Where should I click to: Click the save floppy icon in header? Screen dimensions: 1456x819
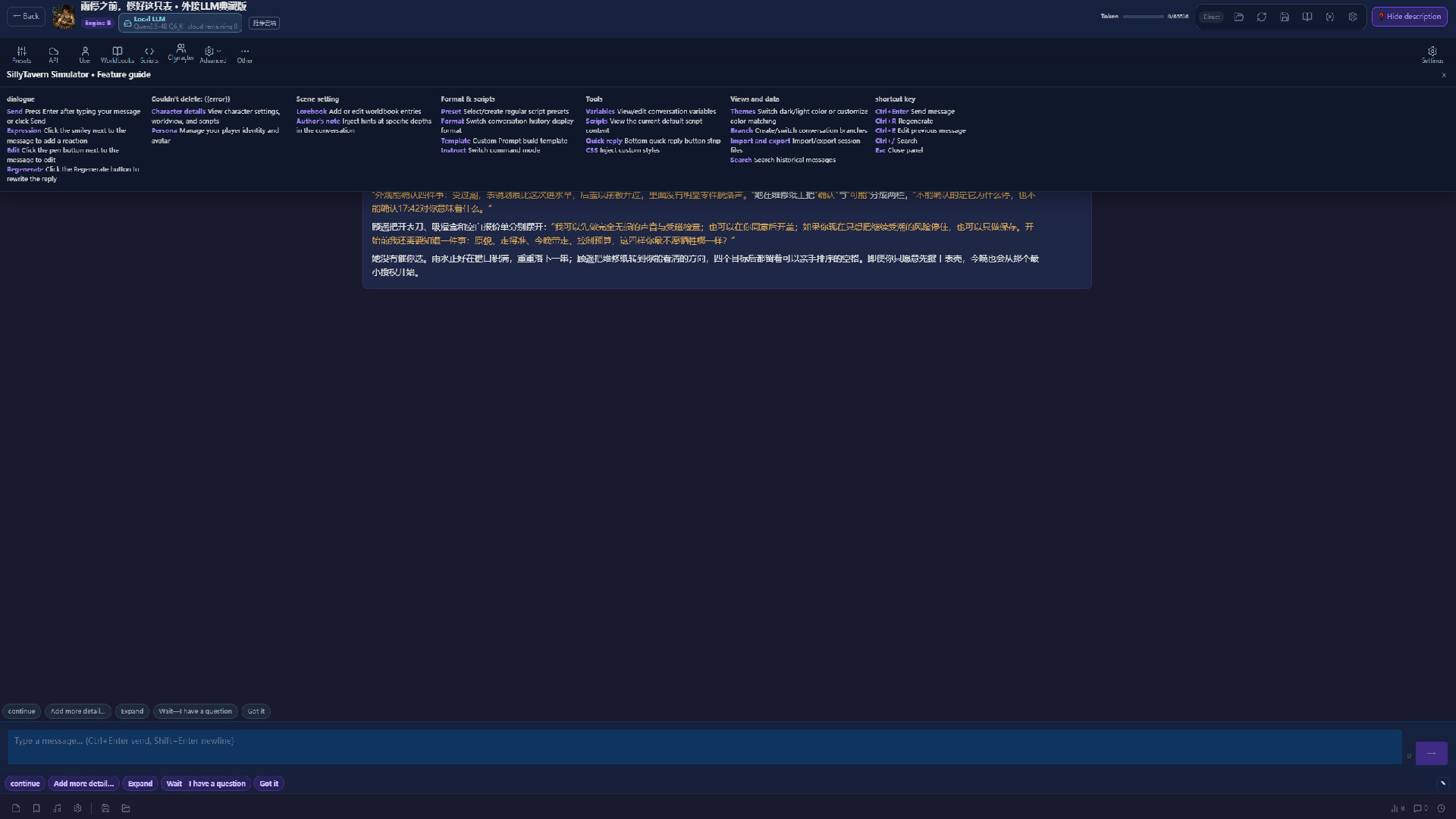click(1284, 17)
